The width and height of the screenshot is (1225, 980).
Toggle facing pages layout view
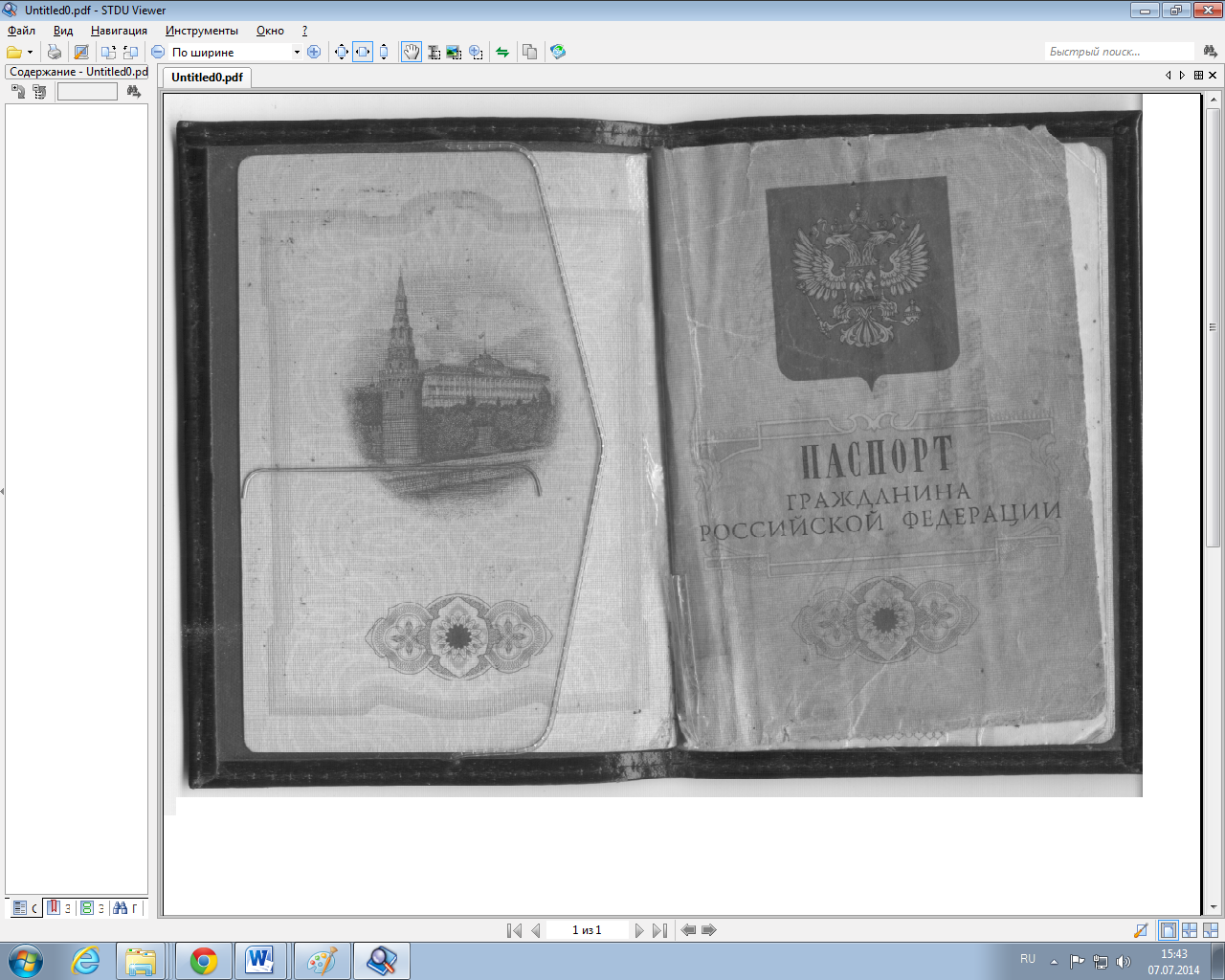1190,930
